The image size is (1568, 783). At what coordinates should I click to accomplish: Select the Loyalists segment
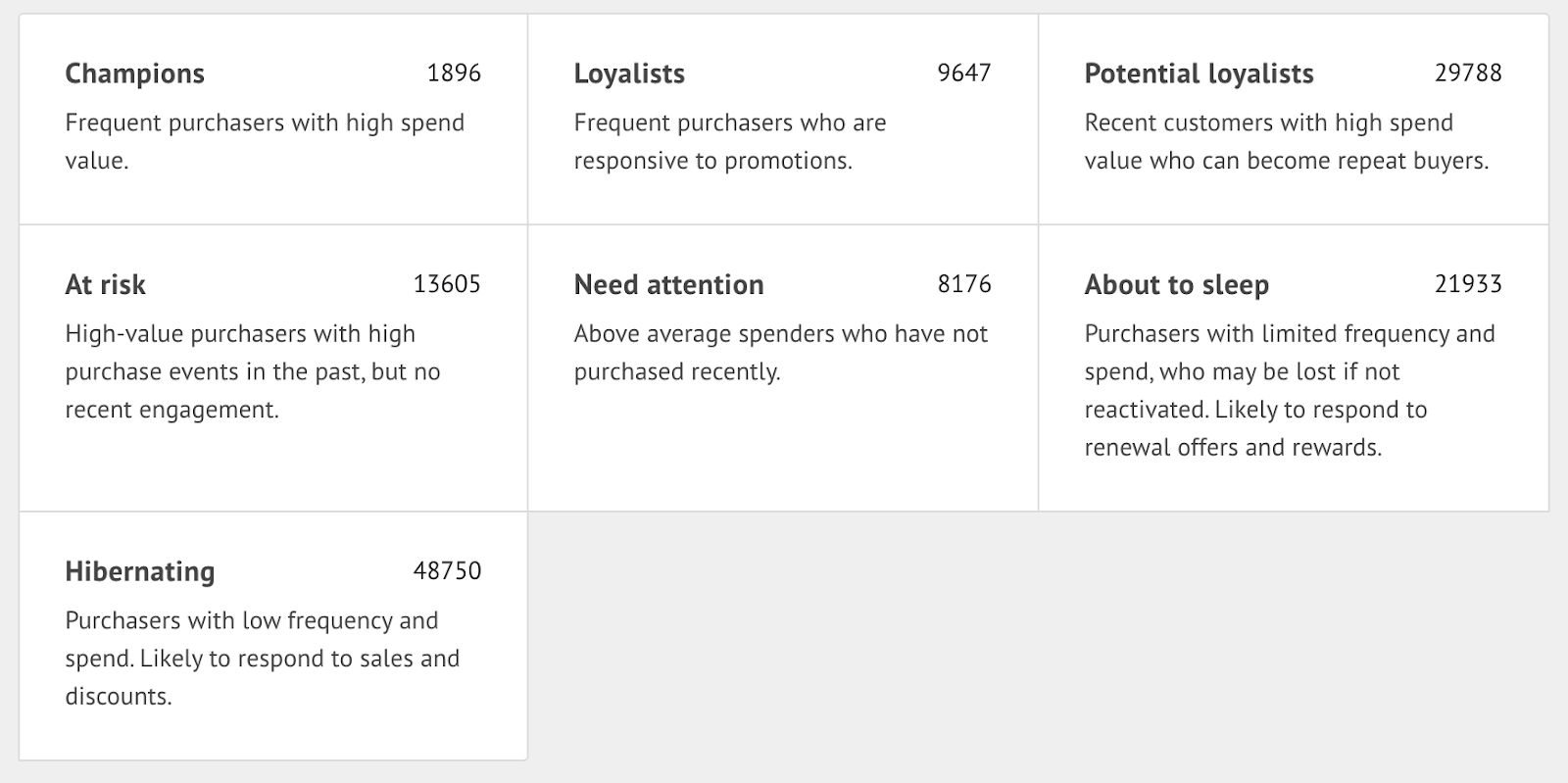click(628, 73)
